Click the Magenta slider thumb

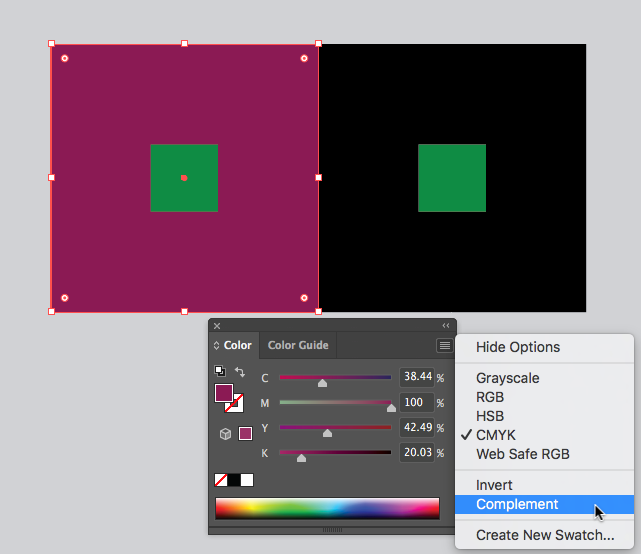point(391,407)
